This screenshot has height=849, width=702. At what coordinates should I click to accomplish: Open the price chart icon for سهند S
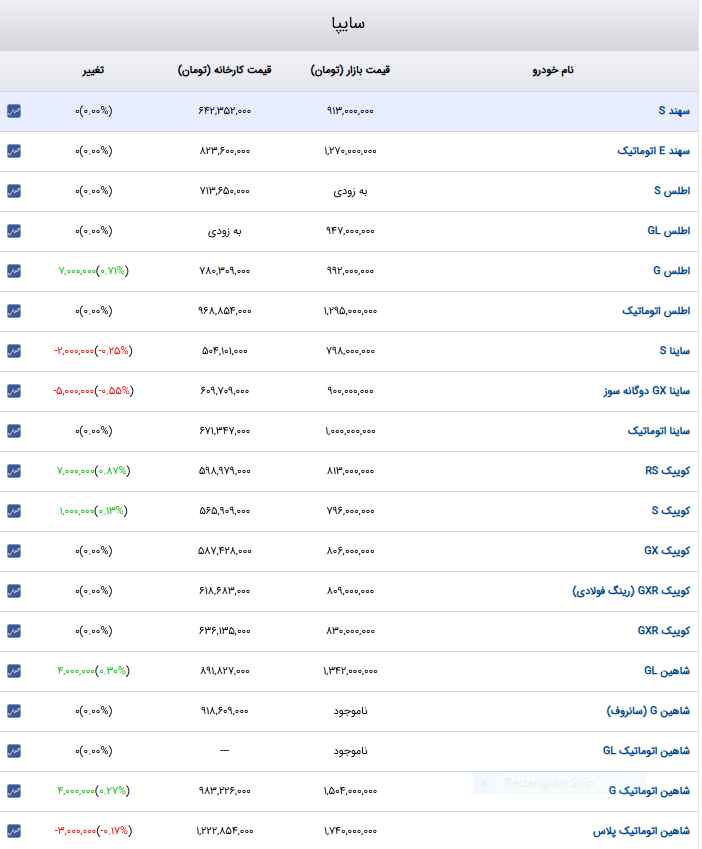pos(15,111)
